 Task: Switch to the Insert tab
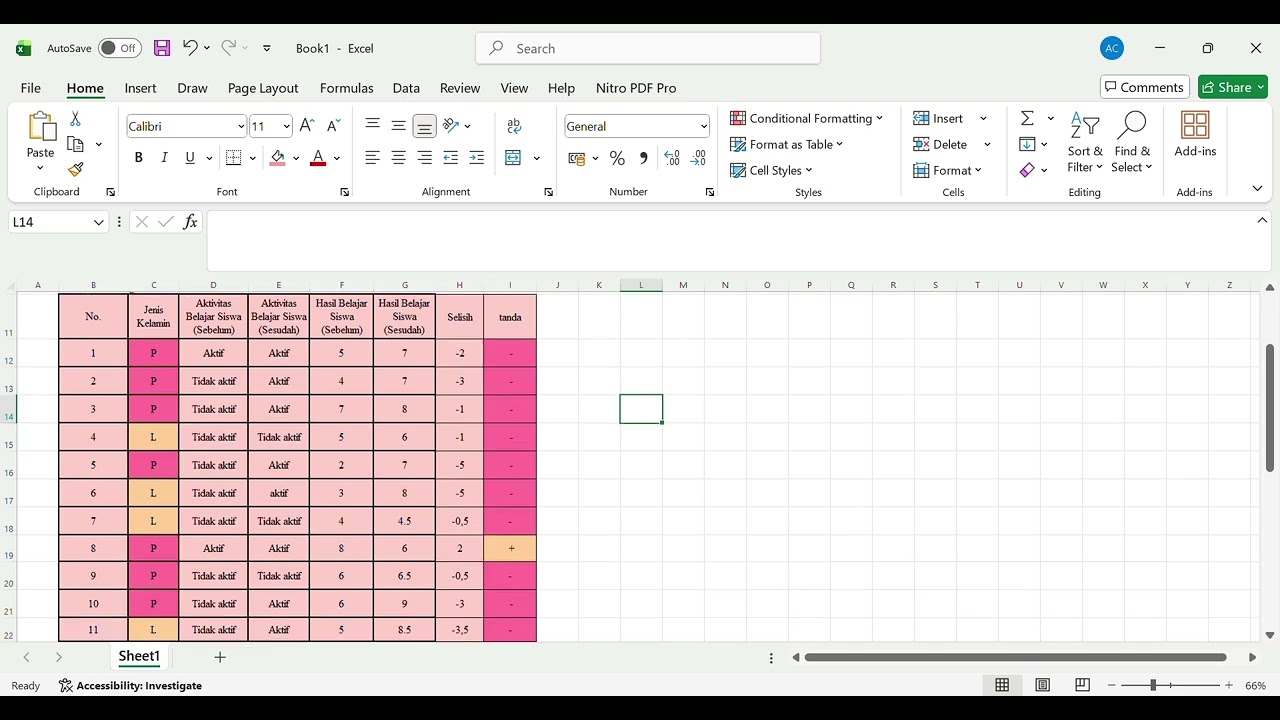(141, 88)
